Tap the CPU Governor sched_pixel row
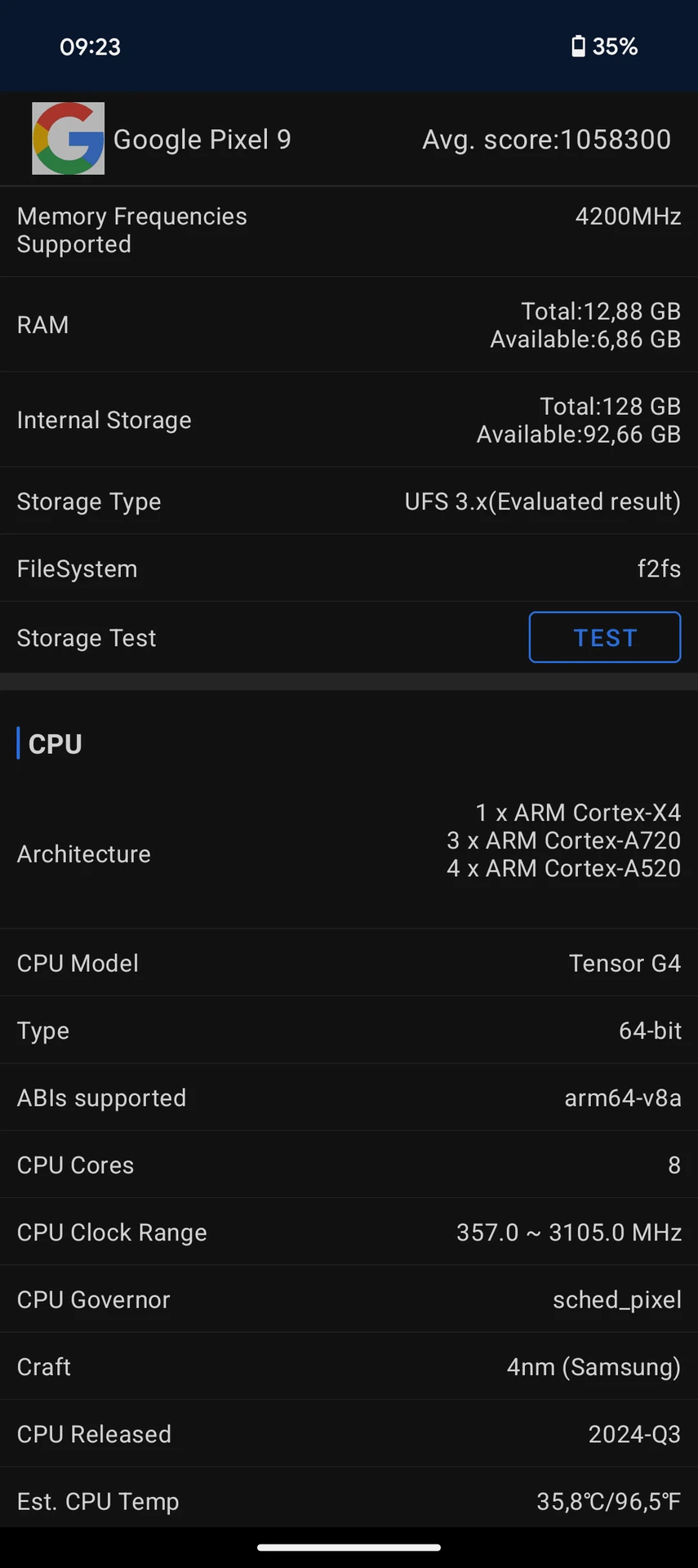 coord(349,1299)
